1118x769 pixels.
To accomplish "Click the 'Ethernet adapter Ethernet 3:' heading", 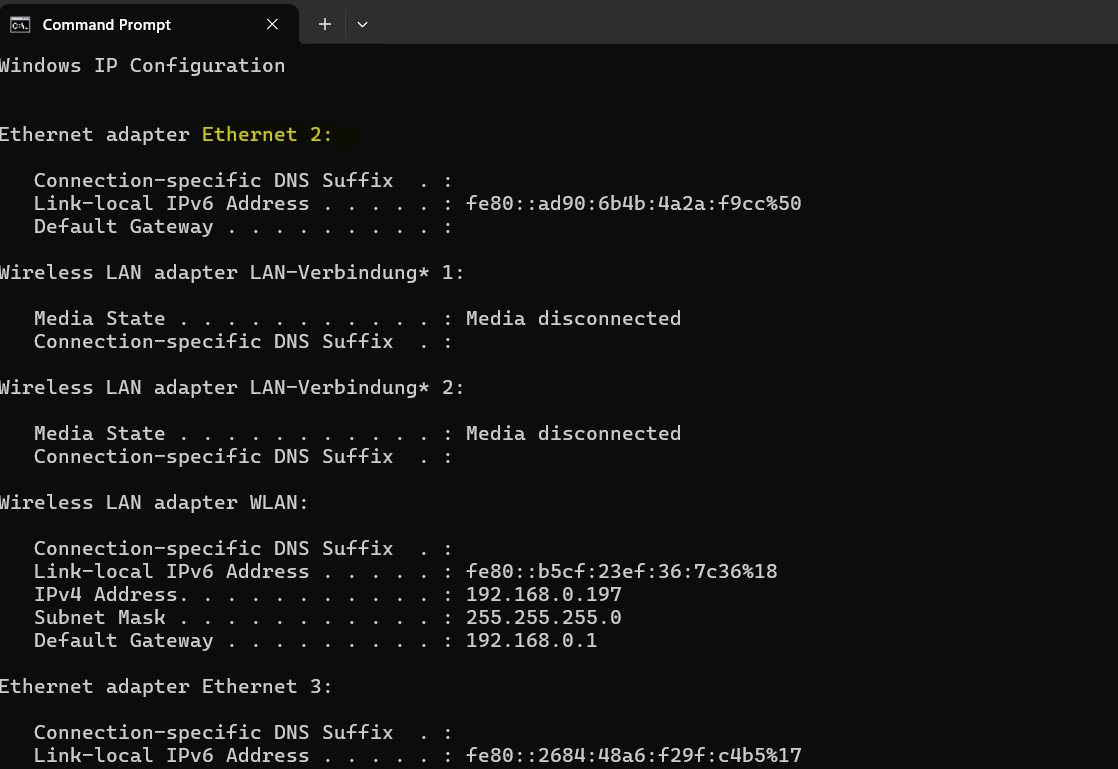I will click(166, 687).
